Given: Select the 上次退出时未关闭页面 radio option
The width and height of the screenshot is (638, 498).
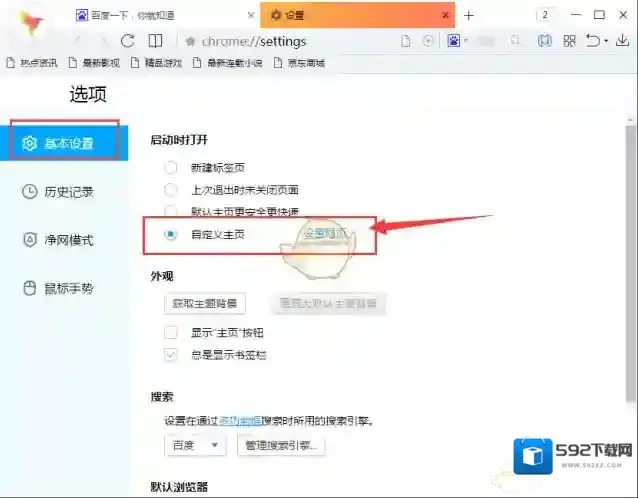Looking at the screenshot, I should click(x=171, y=189).
